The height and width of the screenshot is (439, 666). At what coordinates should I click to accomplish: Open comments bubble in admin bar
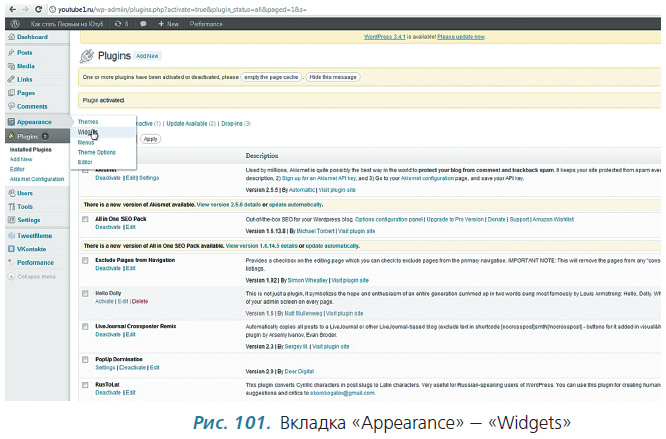143,24
